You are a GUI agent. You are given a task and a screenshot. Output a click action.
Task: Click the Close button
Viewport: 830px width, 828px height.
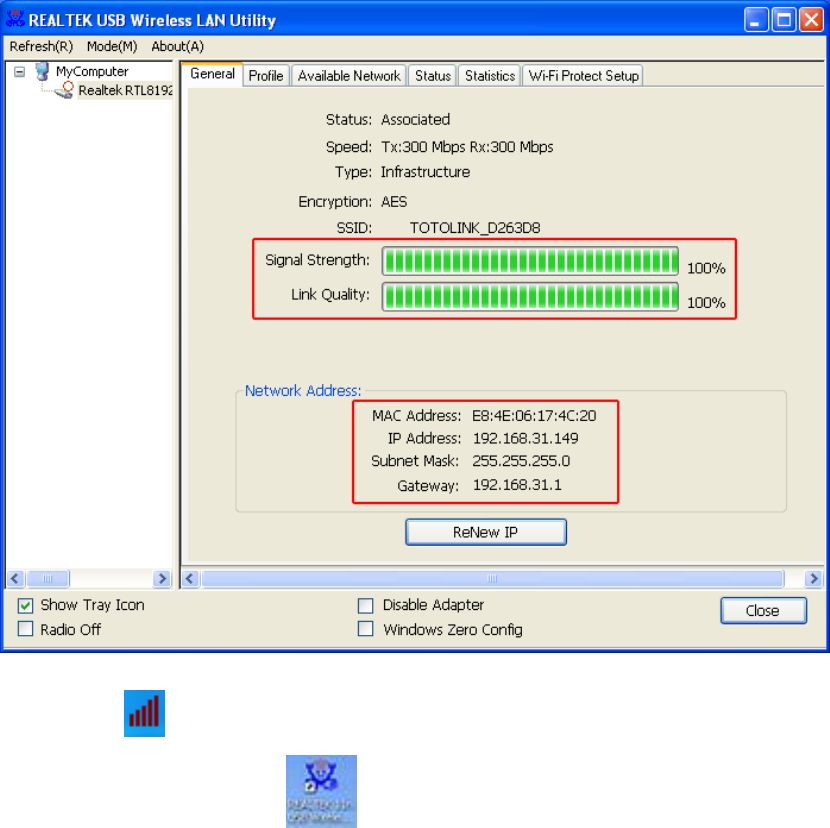coord(763,611)
